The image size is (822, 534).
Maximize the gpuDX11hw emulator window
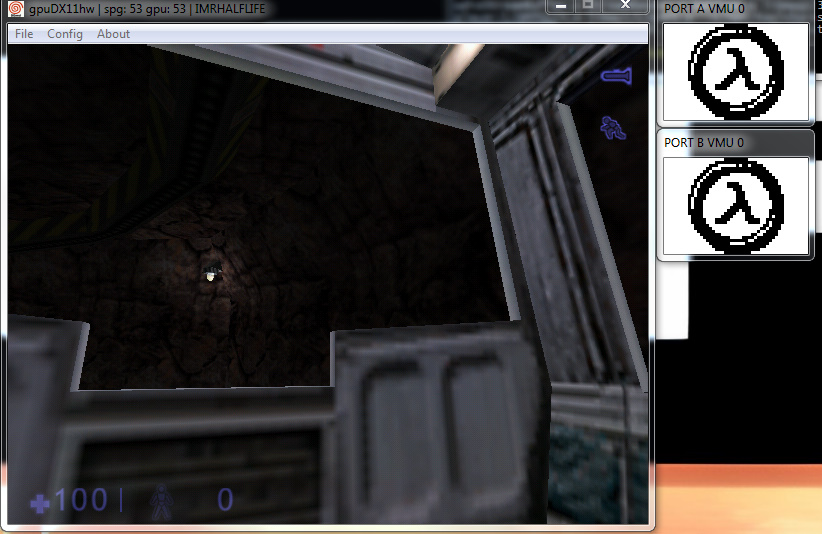coord(588,6)
